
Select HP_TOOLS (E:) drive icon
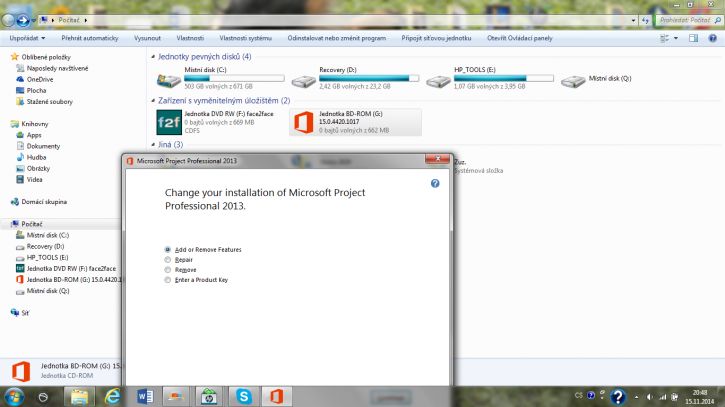[438, 82]
